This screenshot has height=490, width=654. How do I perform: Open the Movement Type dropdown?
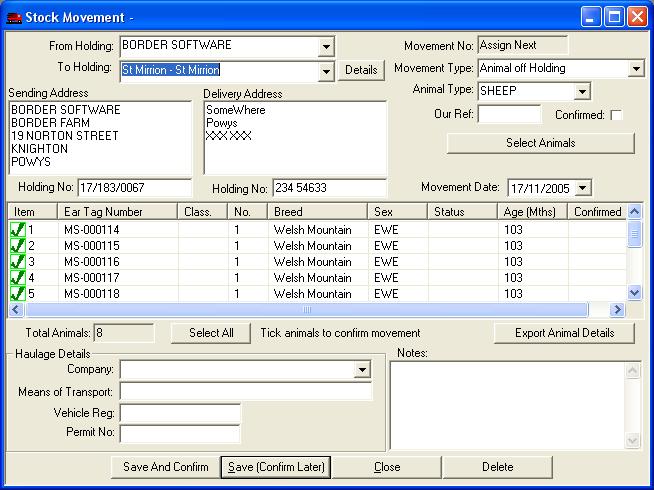click(x=636, y=69)
